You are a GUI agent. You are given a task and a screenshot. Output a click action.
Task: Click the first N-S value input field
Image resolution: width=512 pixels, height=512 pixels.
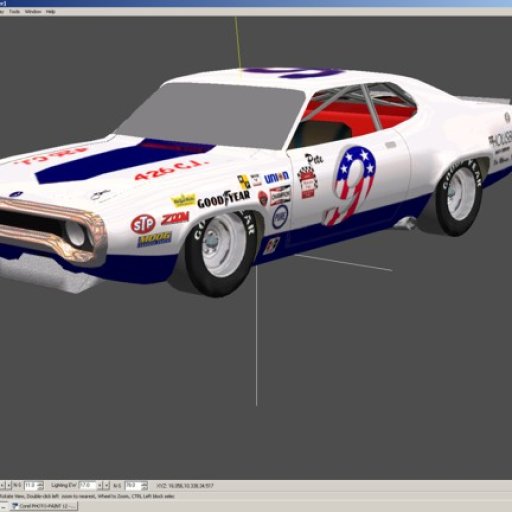(x=31, y=485)
